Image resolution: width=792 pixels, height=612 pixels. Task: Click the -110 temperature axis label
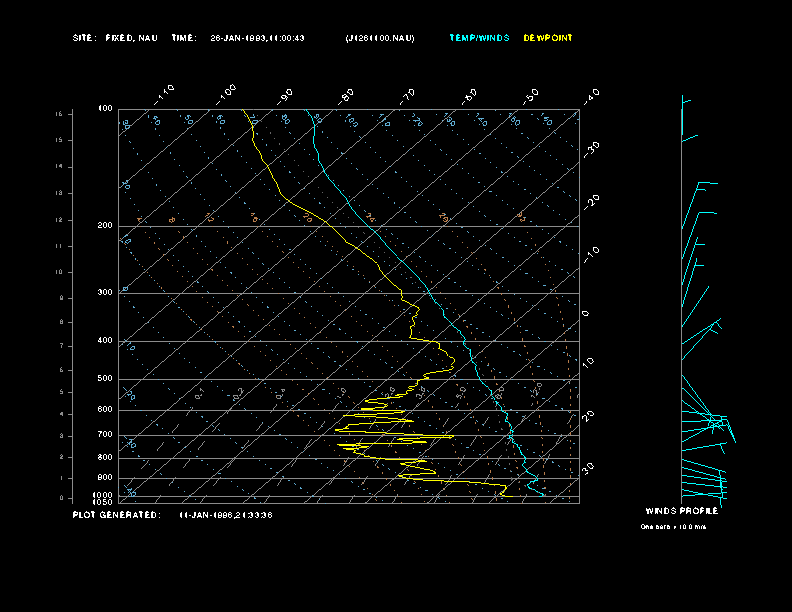[166, 92]
